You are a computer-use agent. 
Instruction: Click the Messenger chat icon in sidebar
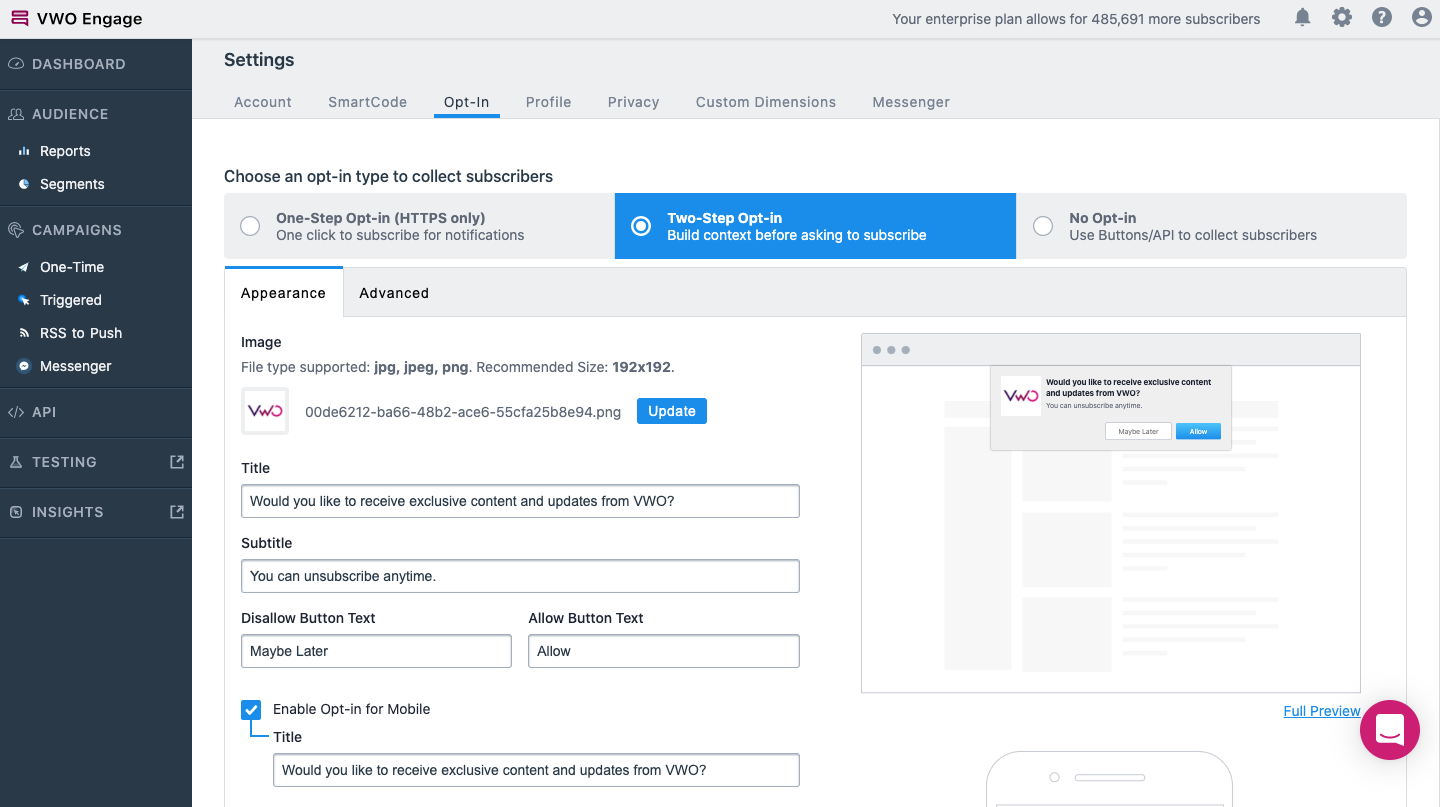pyautogui.click(x=24, y=366)
